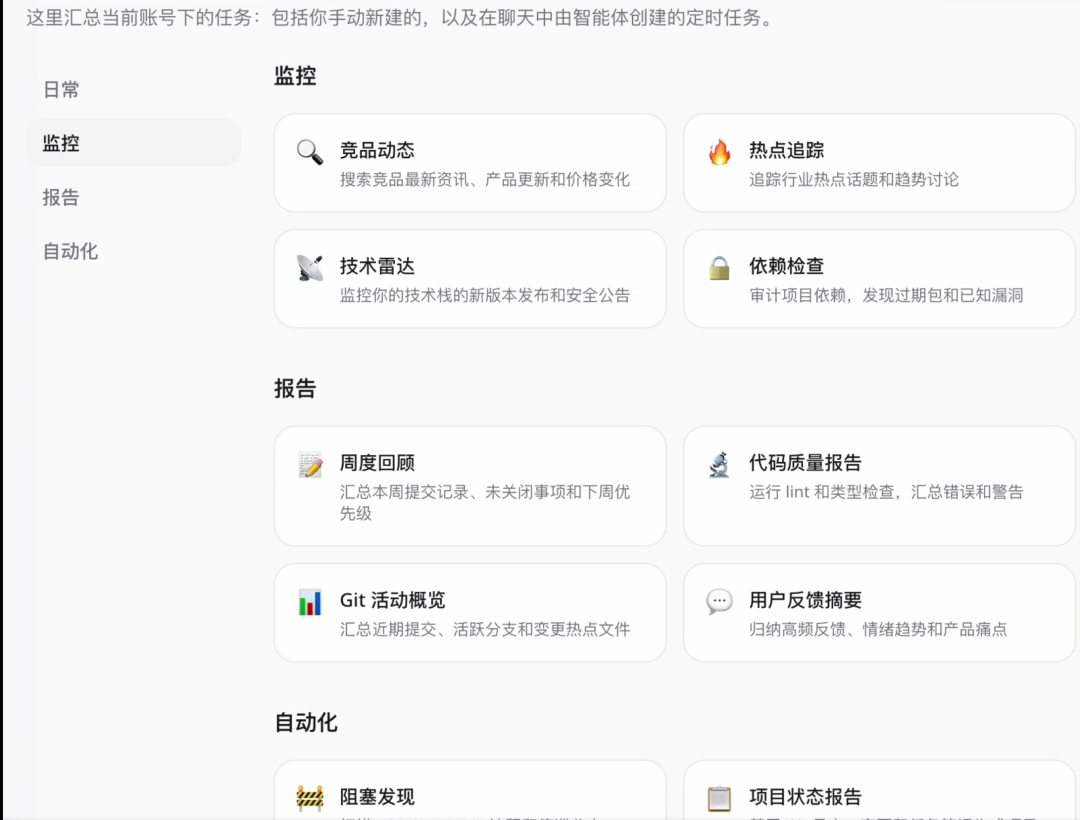Open the 依赖检查 task card
The image size is (1080, 820).
880,278
